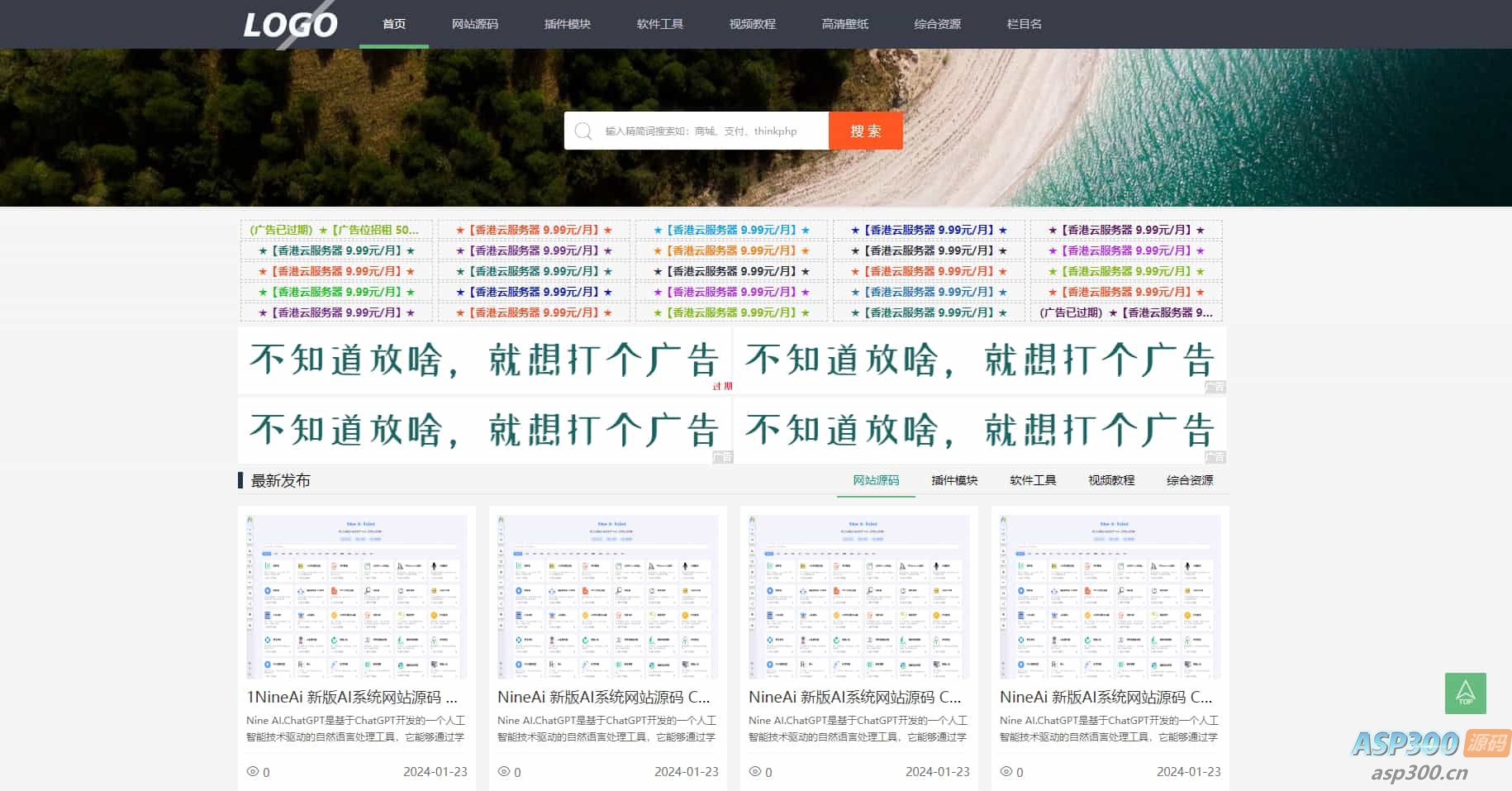Open the 广告位招租 ad link
1512x791 pixels.
tap(335, 230)
